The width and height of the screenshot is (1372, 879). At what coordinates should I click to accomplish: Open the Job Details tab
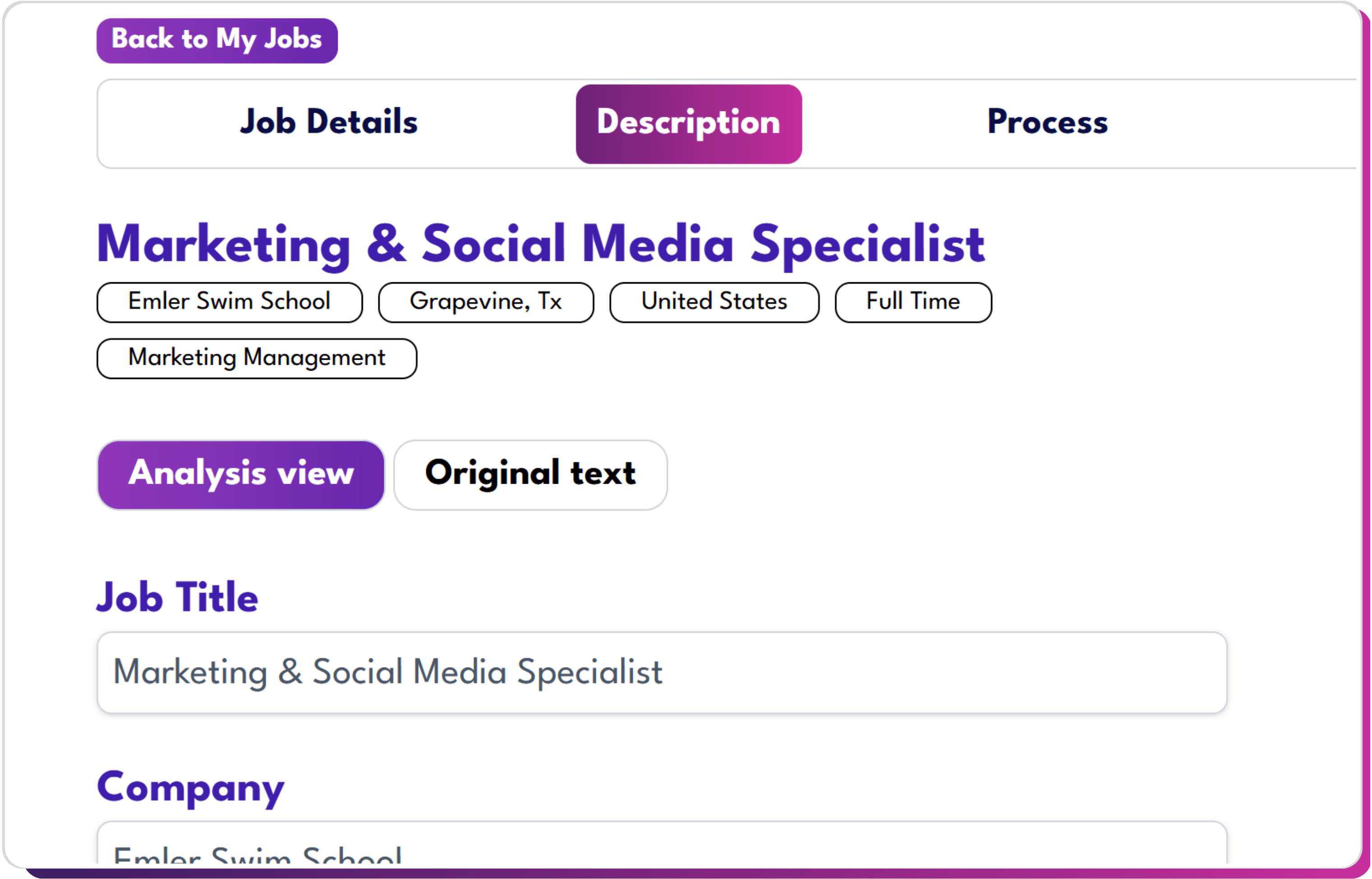[329, 122]
